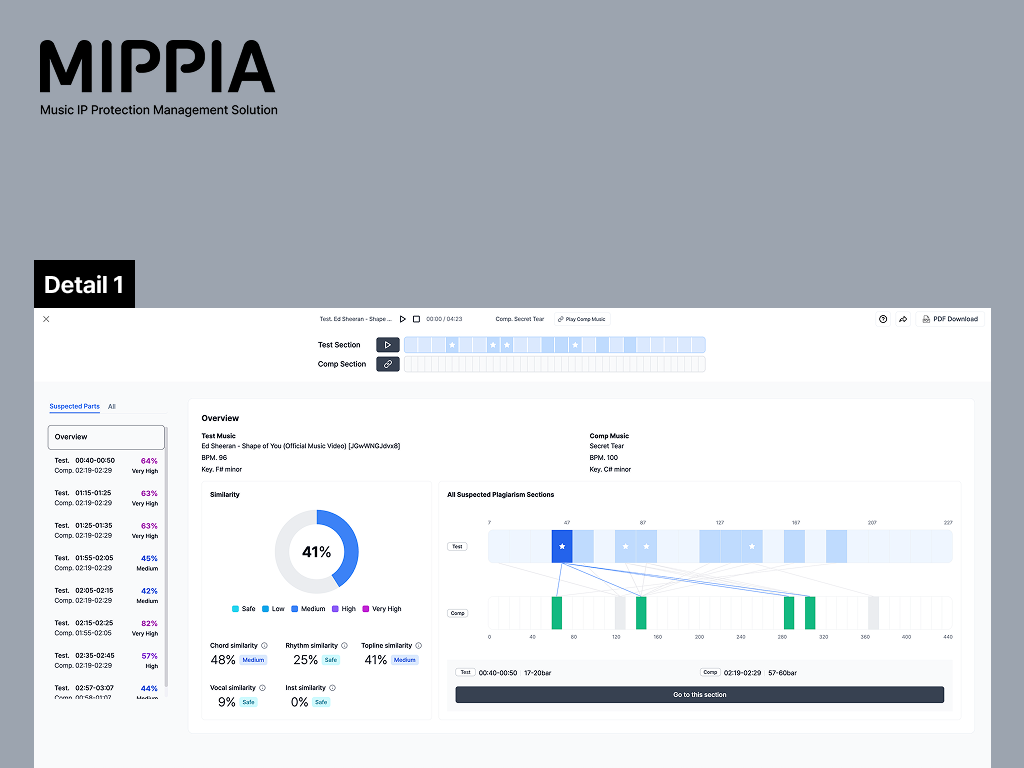
Task: Click the Comp Section link icon button
Action: click(387, 364)
